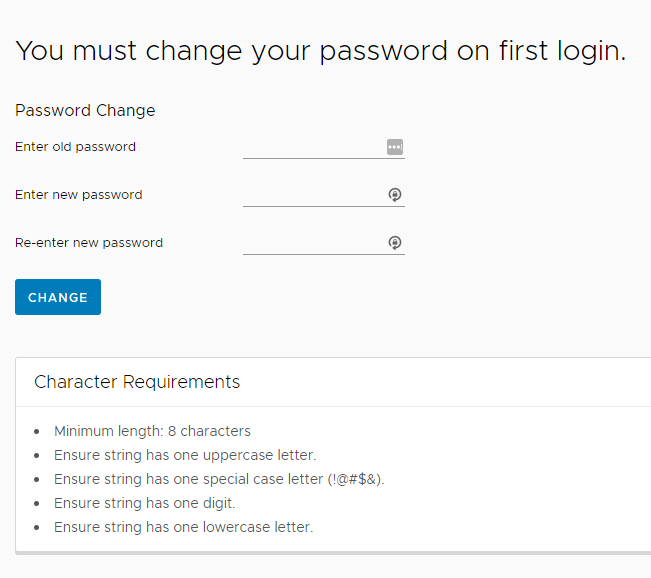Image resolution: width=651 pixels, height=578 pixels.
Task: Select the 'one digit' requirement line
Action: click(144, 503)
